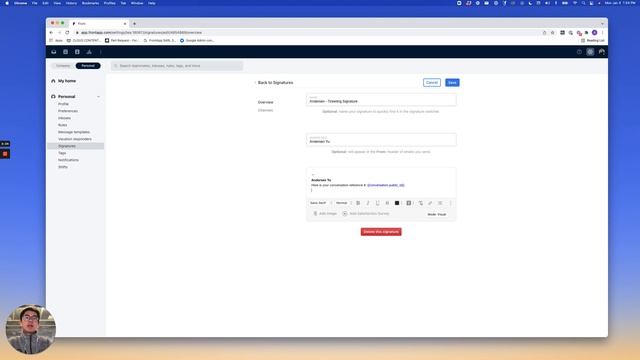Viewport: 640px width, 360px height.
Task: Open Shifts in sidebar
Action: click(x=62, y=167)
